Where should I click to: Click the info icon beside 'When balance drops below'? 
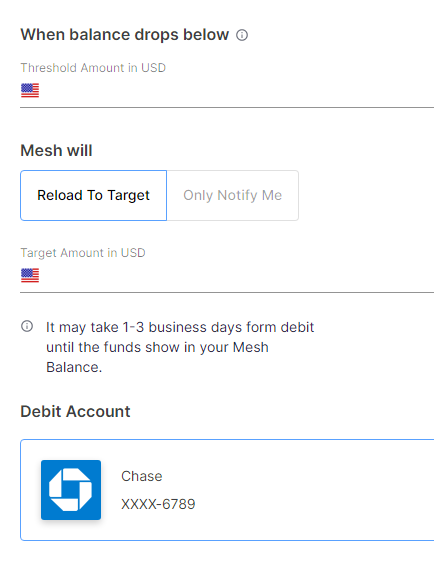click(x=242, y=35)
